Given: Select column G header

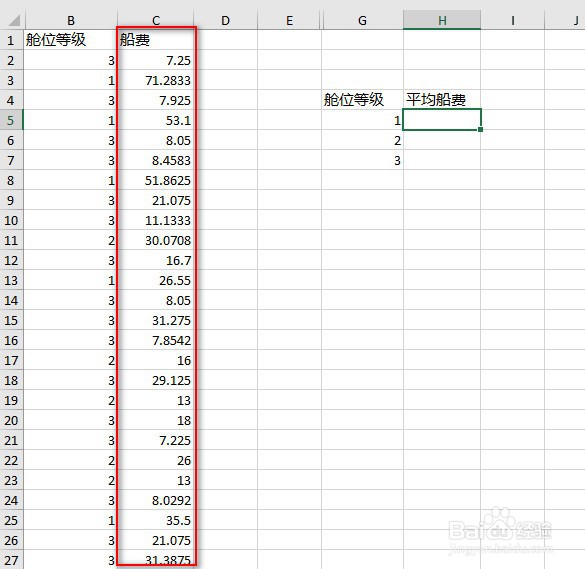Looking at the screenshot, I should (362, 20).
